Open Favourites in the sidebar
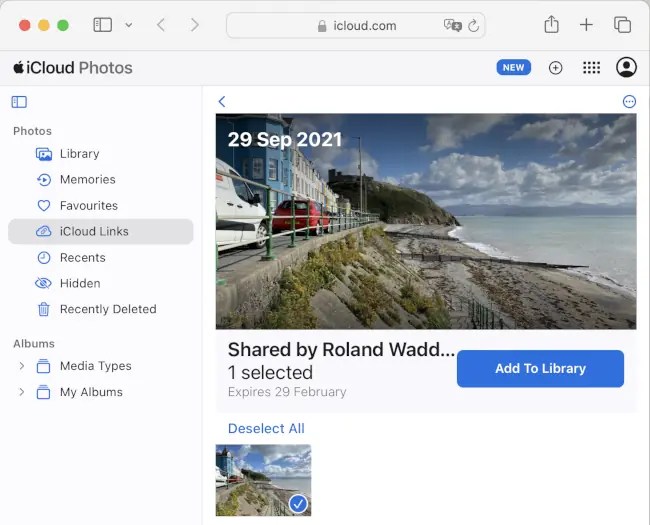650x525 pixels. pos(101,206)
